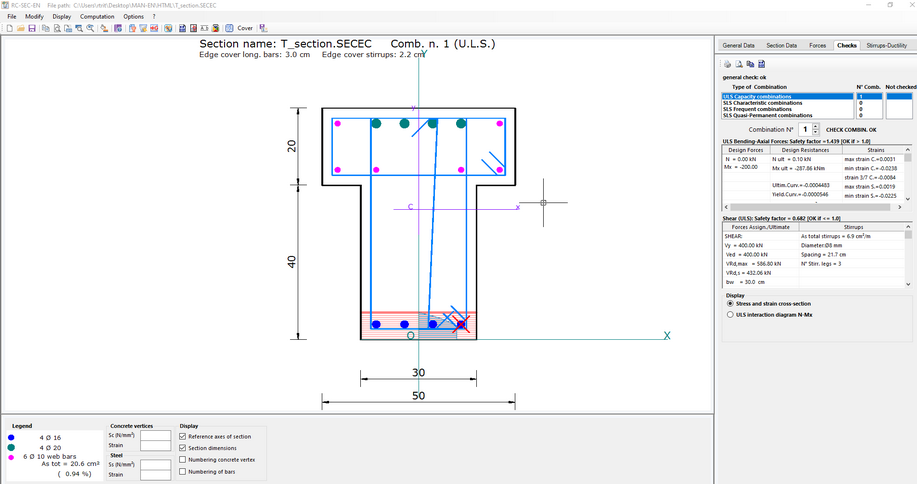Copy check results with the panel copy icon

[x=750, y=64]
